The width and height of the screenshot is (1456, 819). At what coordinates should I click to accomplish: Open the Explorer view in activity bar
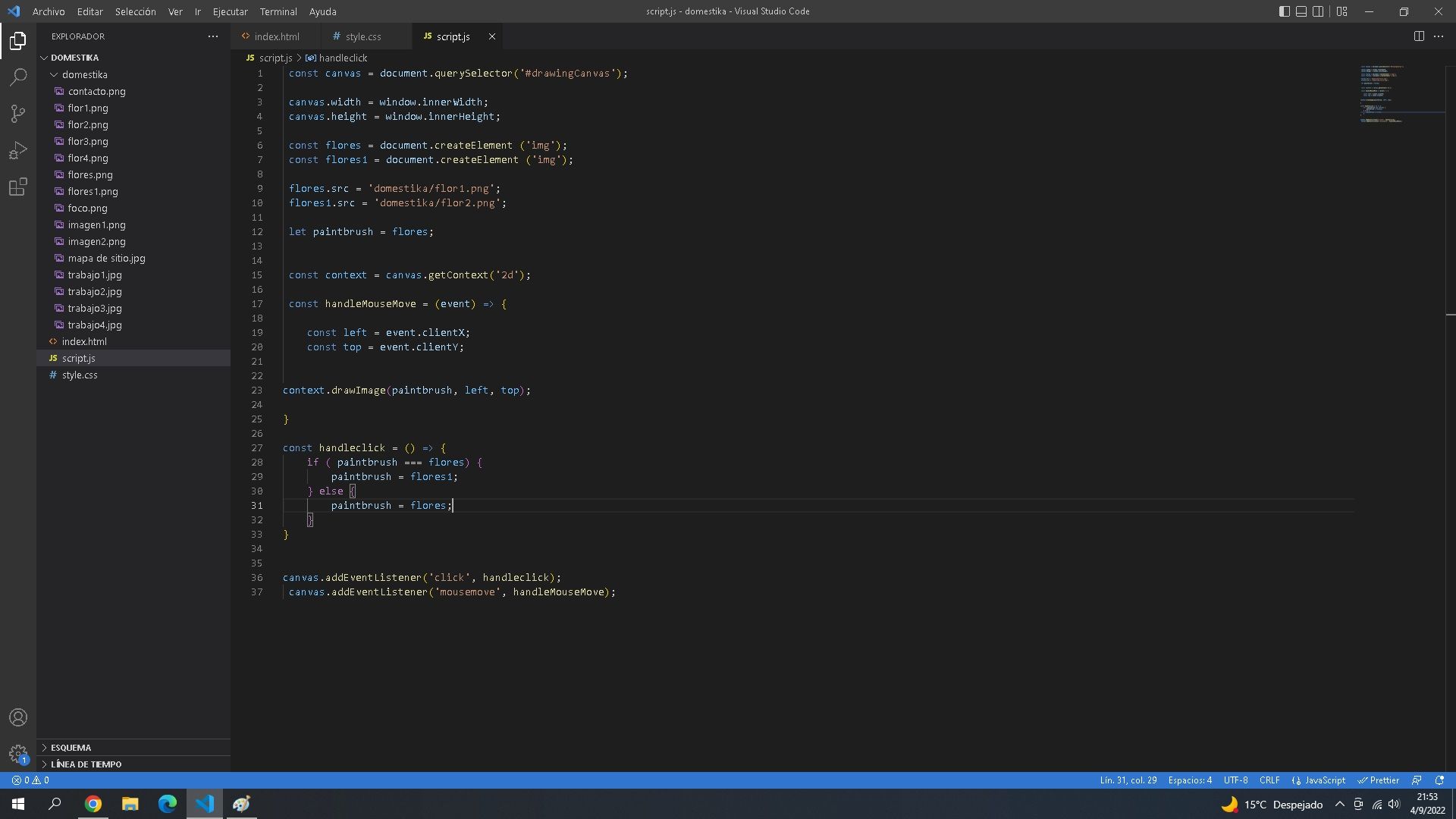coord(18,40)
